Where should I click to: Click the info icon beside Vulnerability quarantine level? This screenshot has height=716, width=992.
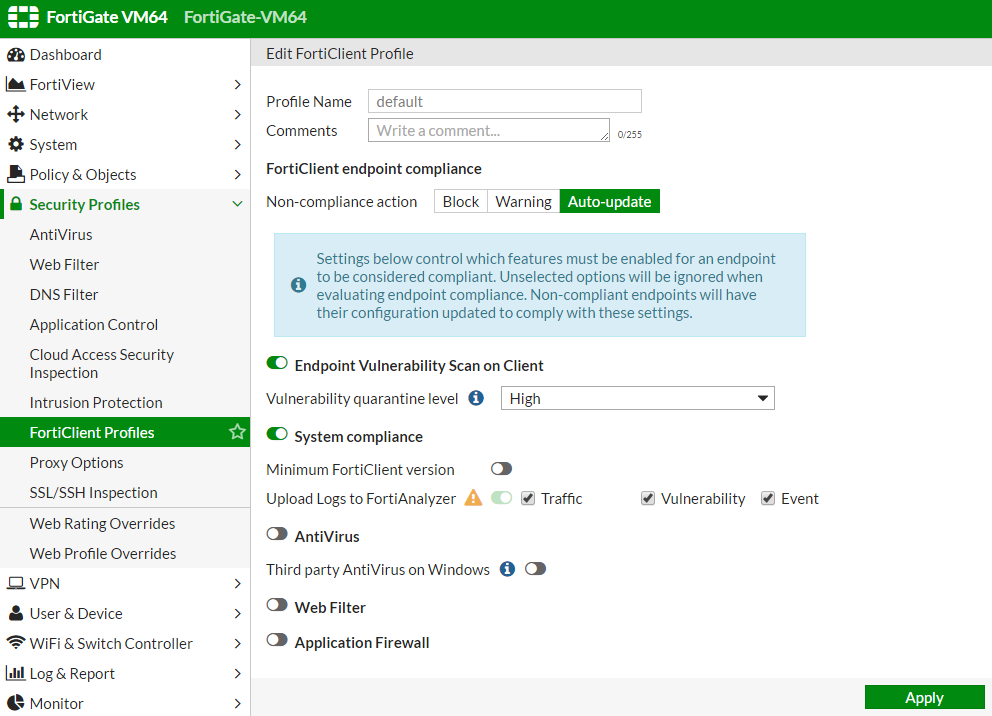tap(476, 398)
